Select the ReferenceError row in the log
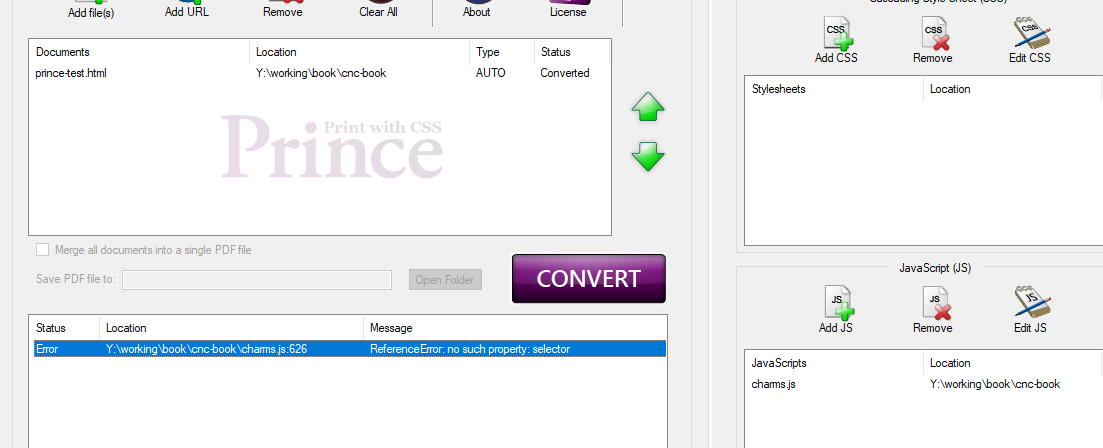 [x=350, y=349]
